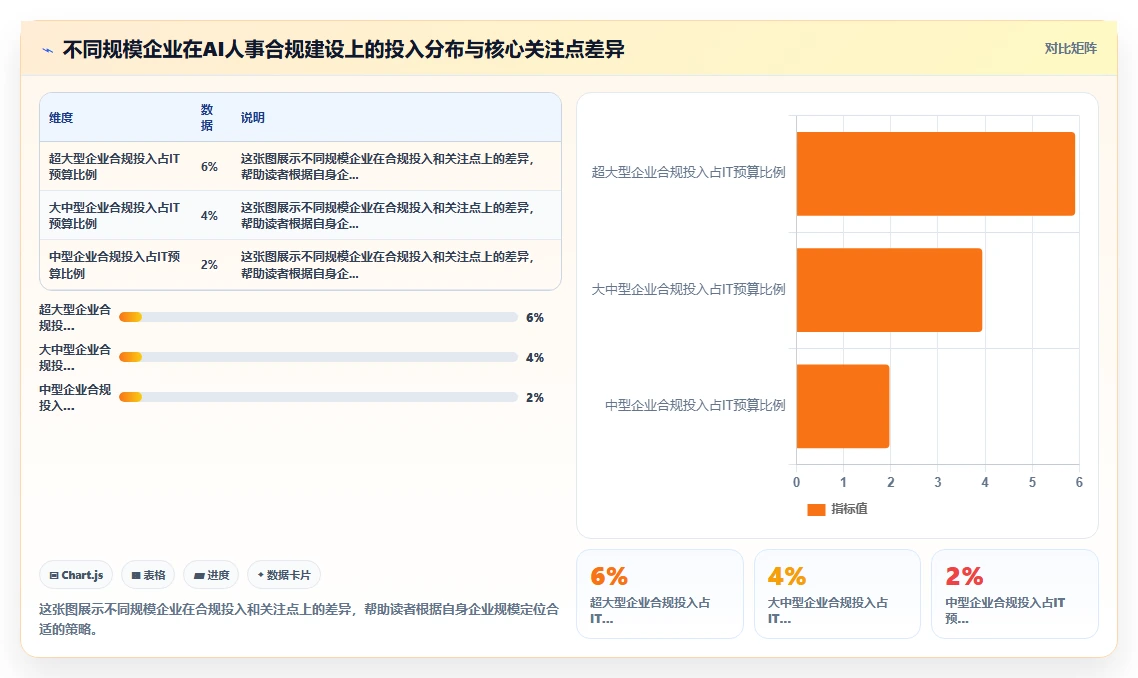Click the 6% progress bar for 超大型企业

318,317
